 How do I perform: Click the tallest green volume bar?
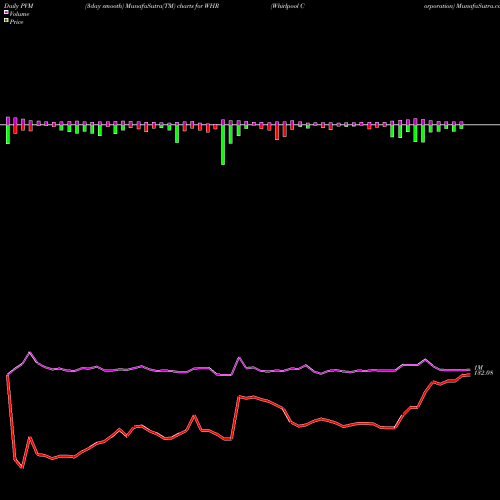(x=223, y=145)
